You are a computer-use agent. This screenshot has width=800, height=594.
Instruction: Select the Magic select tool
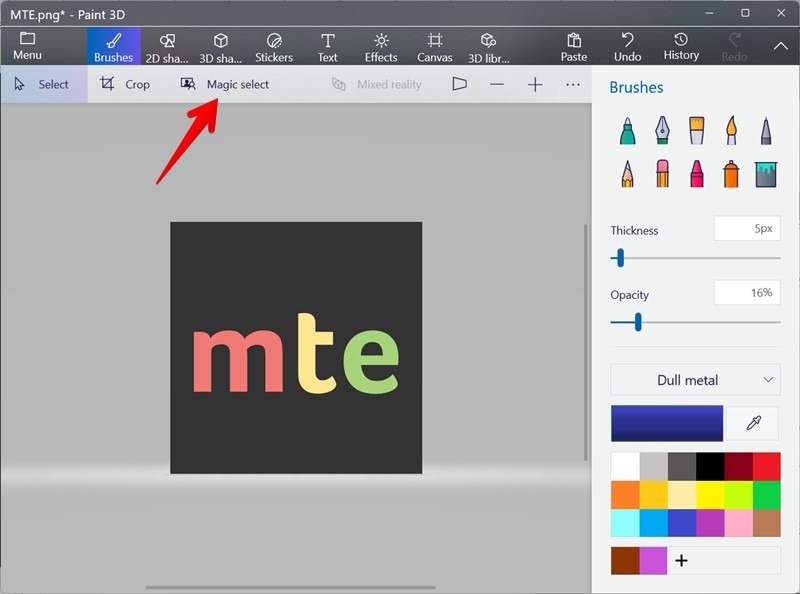230,84
